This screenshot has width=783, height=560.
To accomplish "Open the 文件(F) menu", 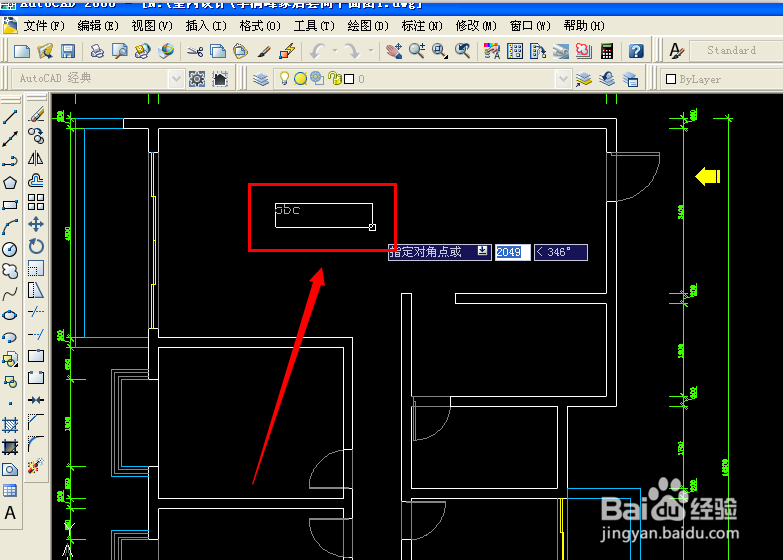I will click(44, 25).
